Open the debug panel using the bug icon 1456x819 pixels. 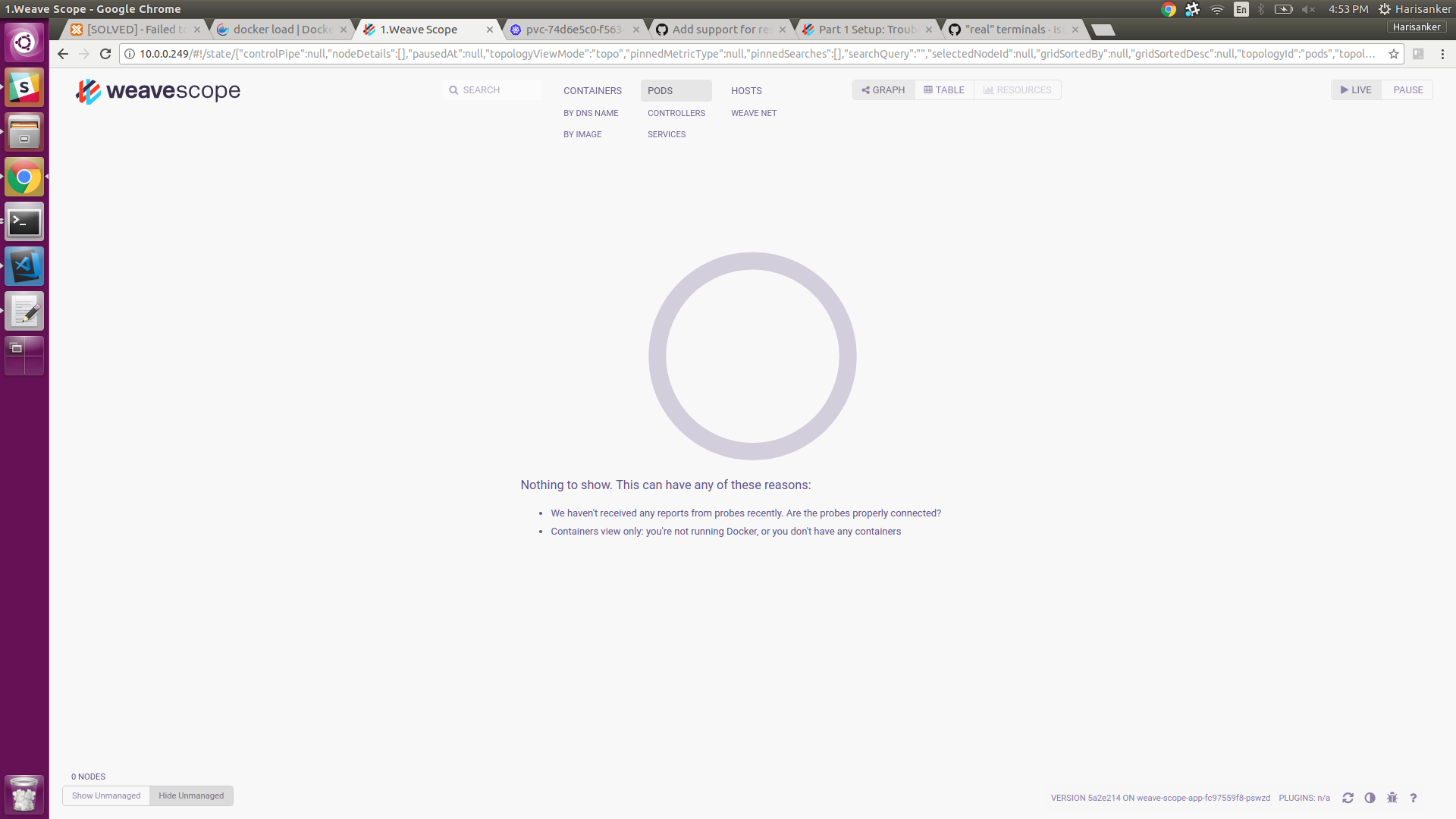pyautogui.click(x=1392, y=798)
